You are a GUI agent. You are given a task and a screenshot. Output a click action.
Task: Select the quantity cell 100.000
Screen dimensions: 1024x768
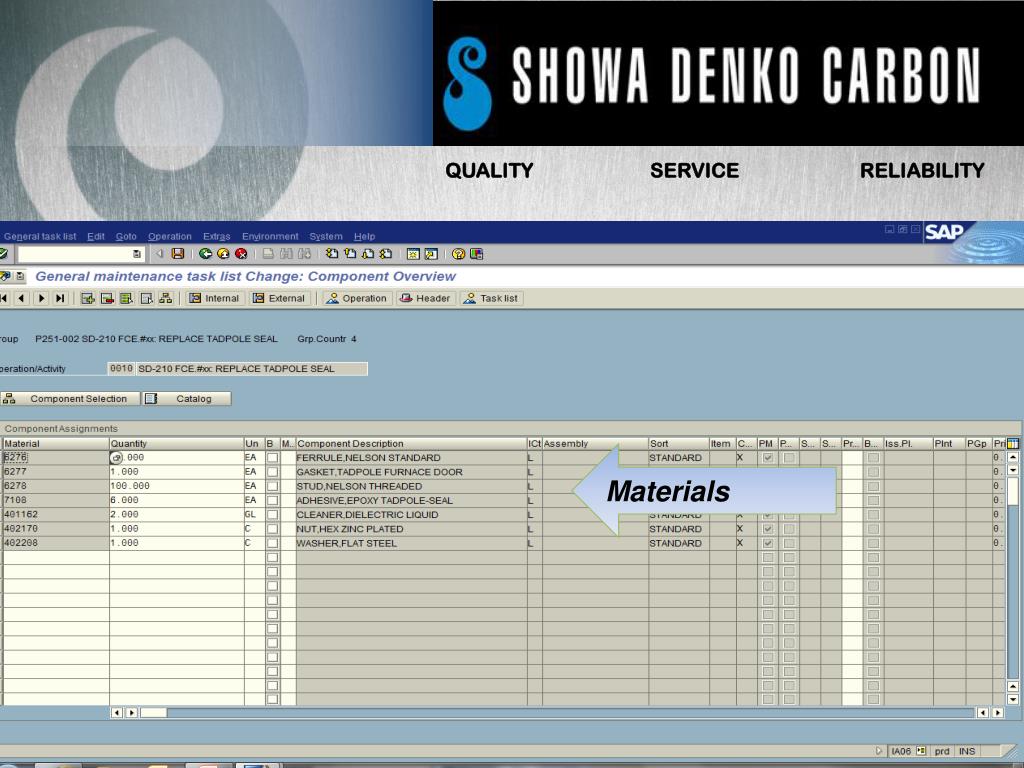point(176,487)
